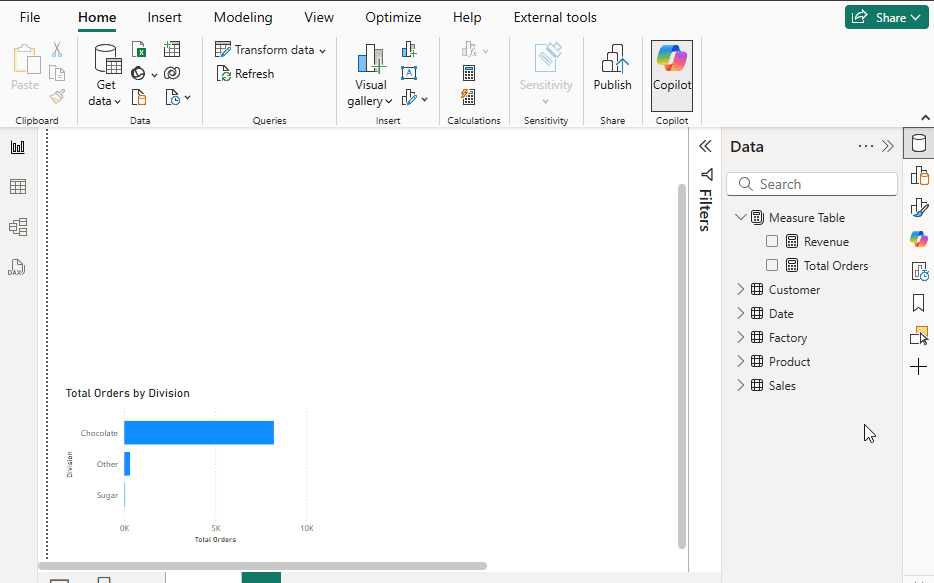Launch Copilot from the ribbon
This screenshot has width=934, height=583.
click(672, 76)
